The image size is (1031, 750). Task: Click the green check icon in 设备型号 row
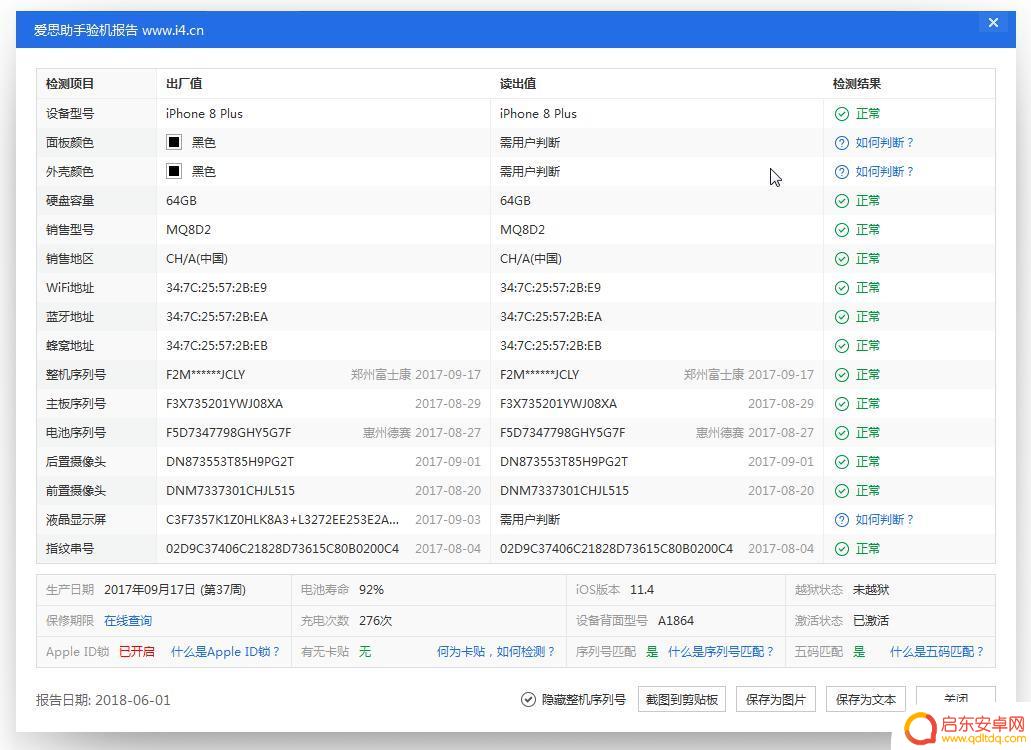pos(842,114)
